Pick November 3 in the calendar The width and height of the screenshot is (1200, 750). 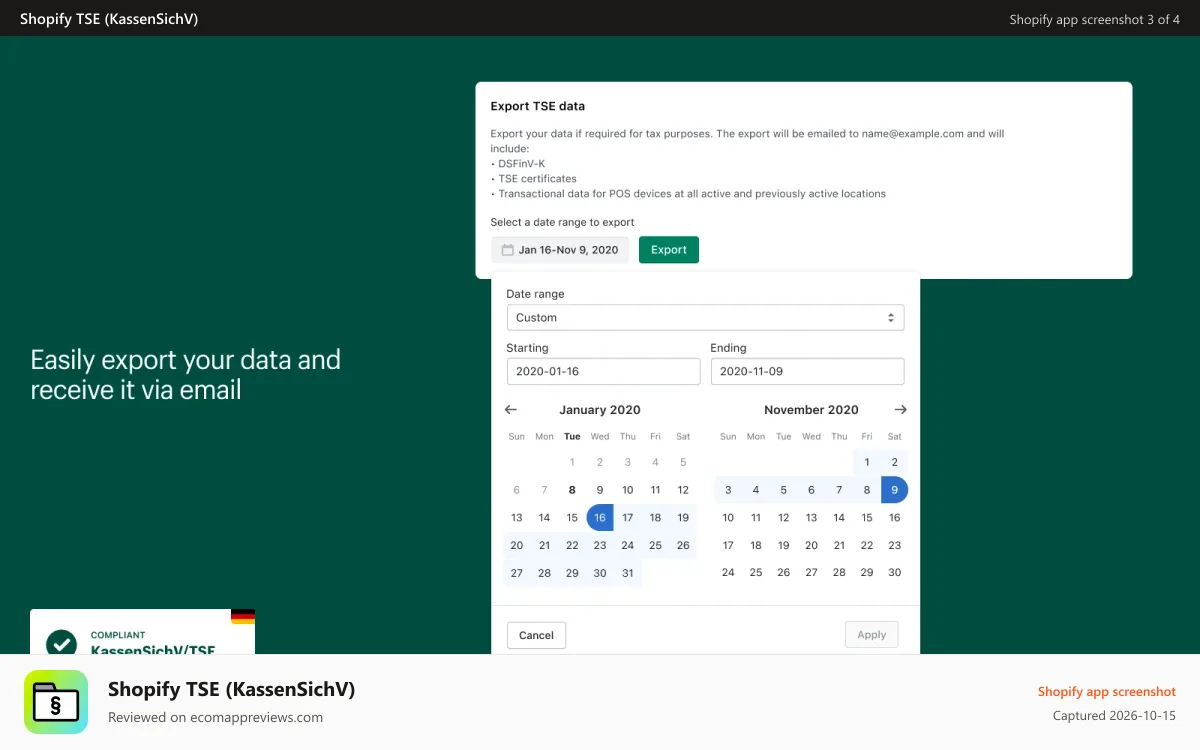728,490
